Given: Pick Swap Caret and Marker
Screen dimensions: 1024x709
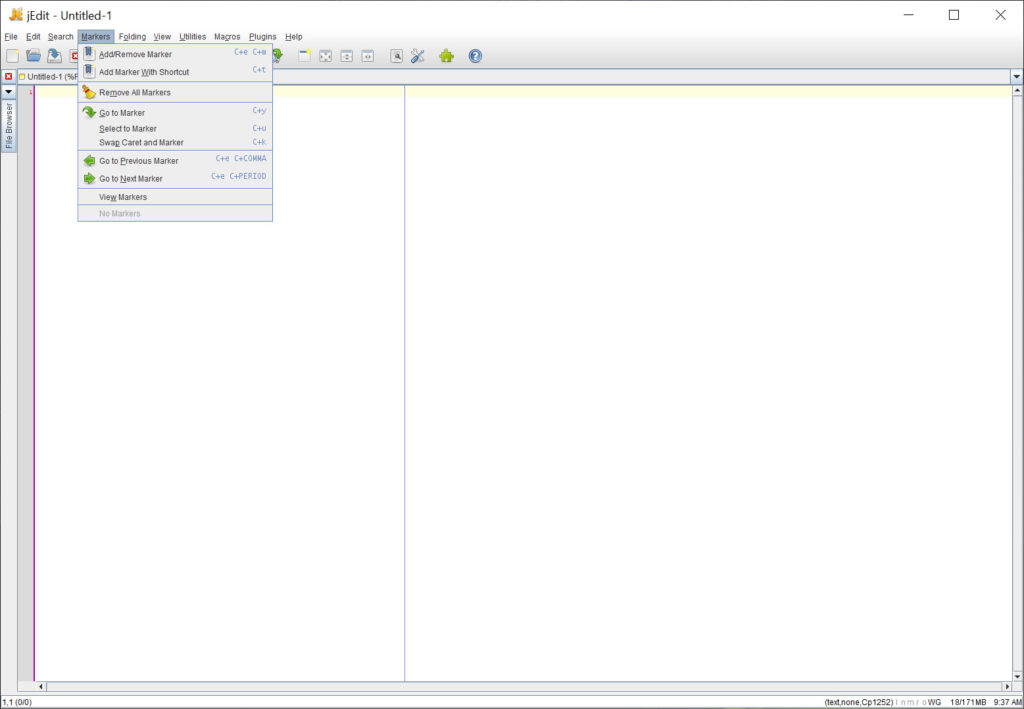Looking at the screenshot, I should pyautogui.click(x=175, y=142).
